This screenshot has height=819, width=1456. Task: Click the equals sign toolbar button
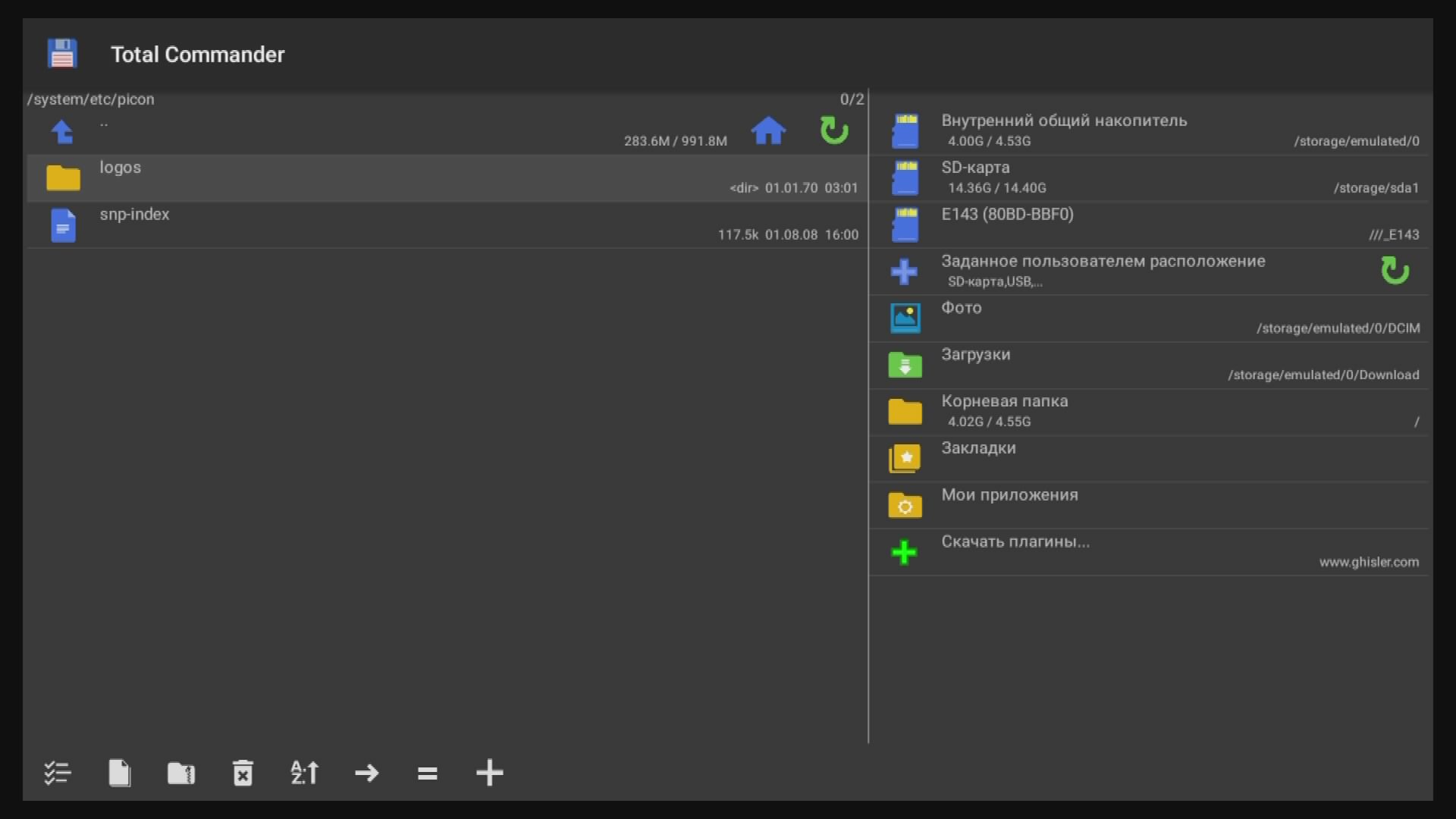(x=428, y=773)
